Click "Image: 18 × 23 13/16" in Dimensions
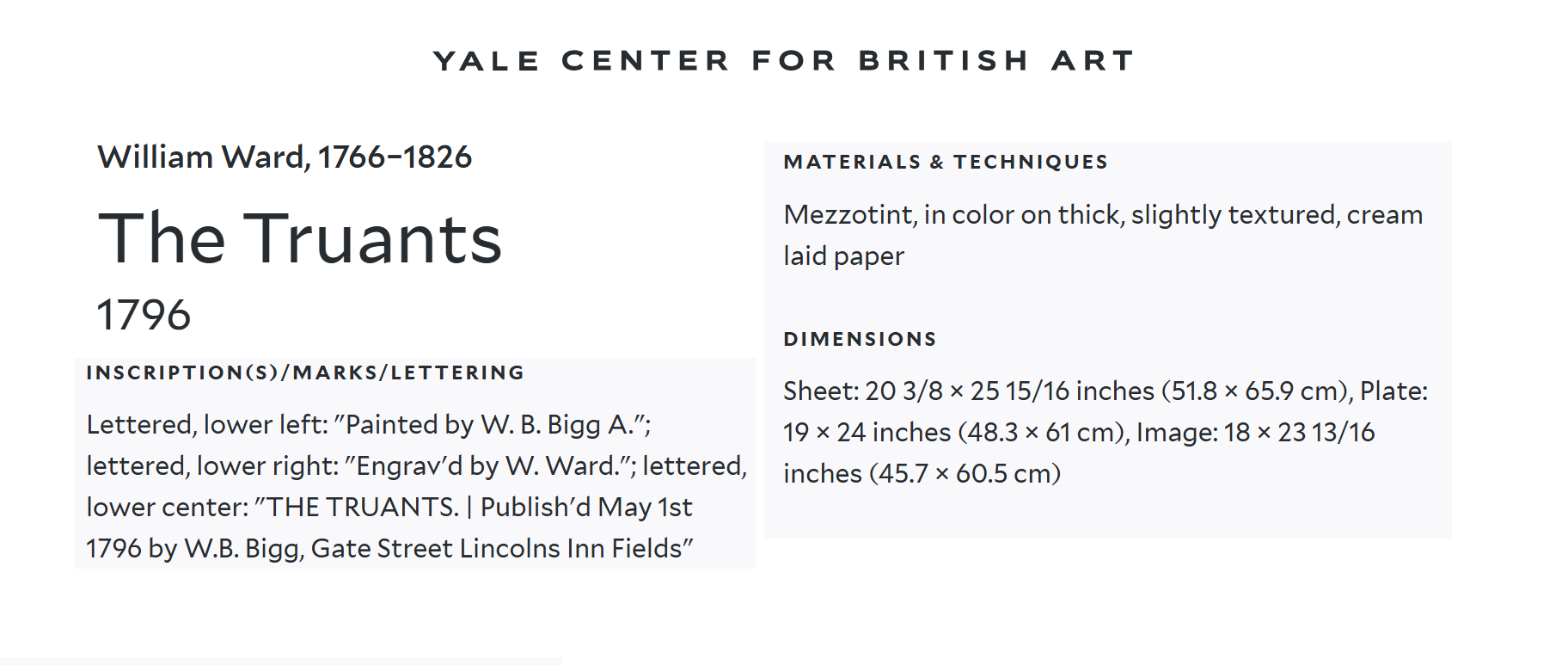1568x665 pixels. point(1255,433)
